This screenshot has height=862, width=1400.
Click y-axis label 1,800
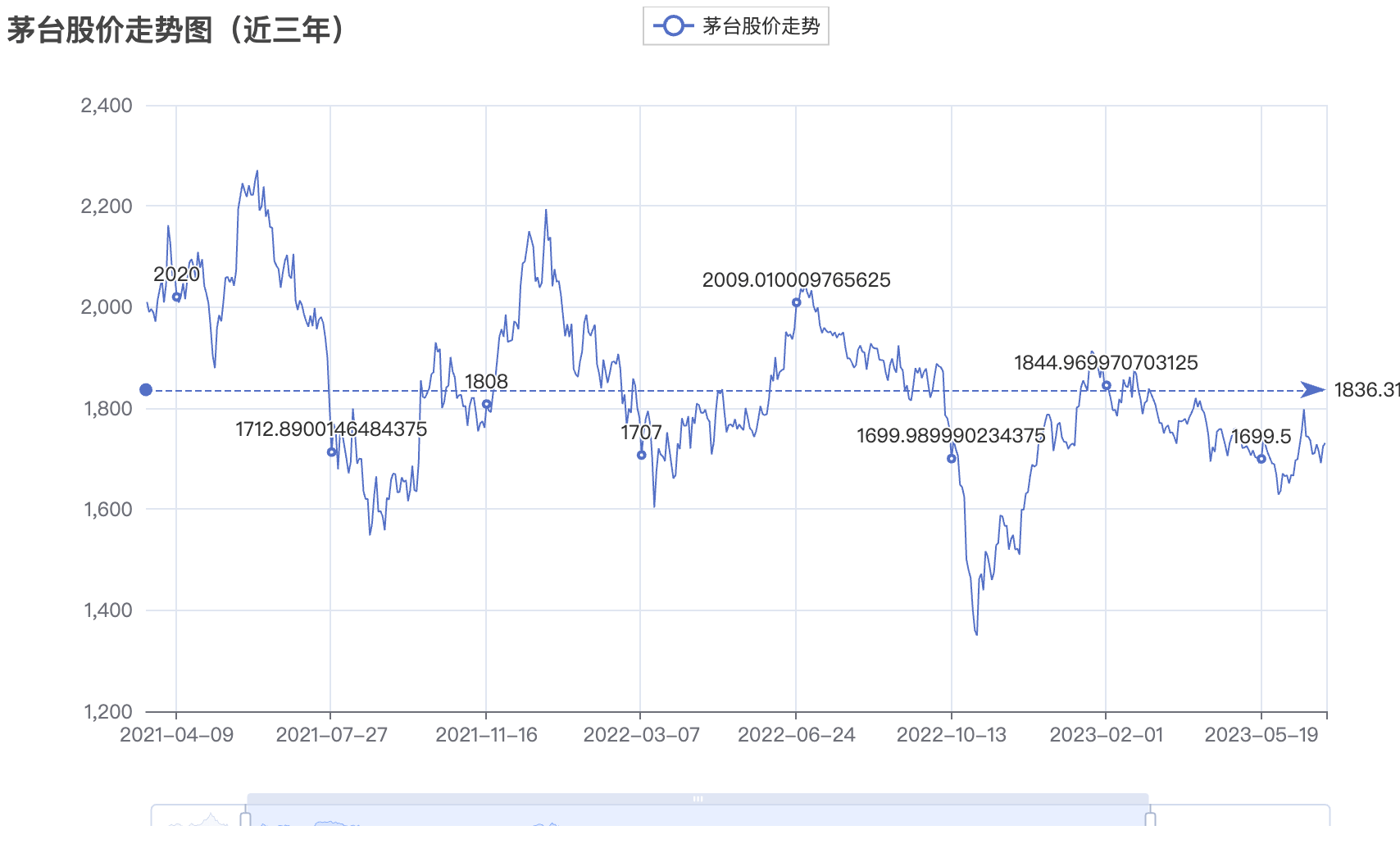(x=107, y=409)
